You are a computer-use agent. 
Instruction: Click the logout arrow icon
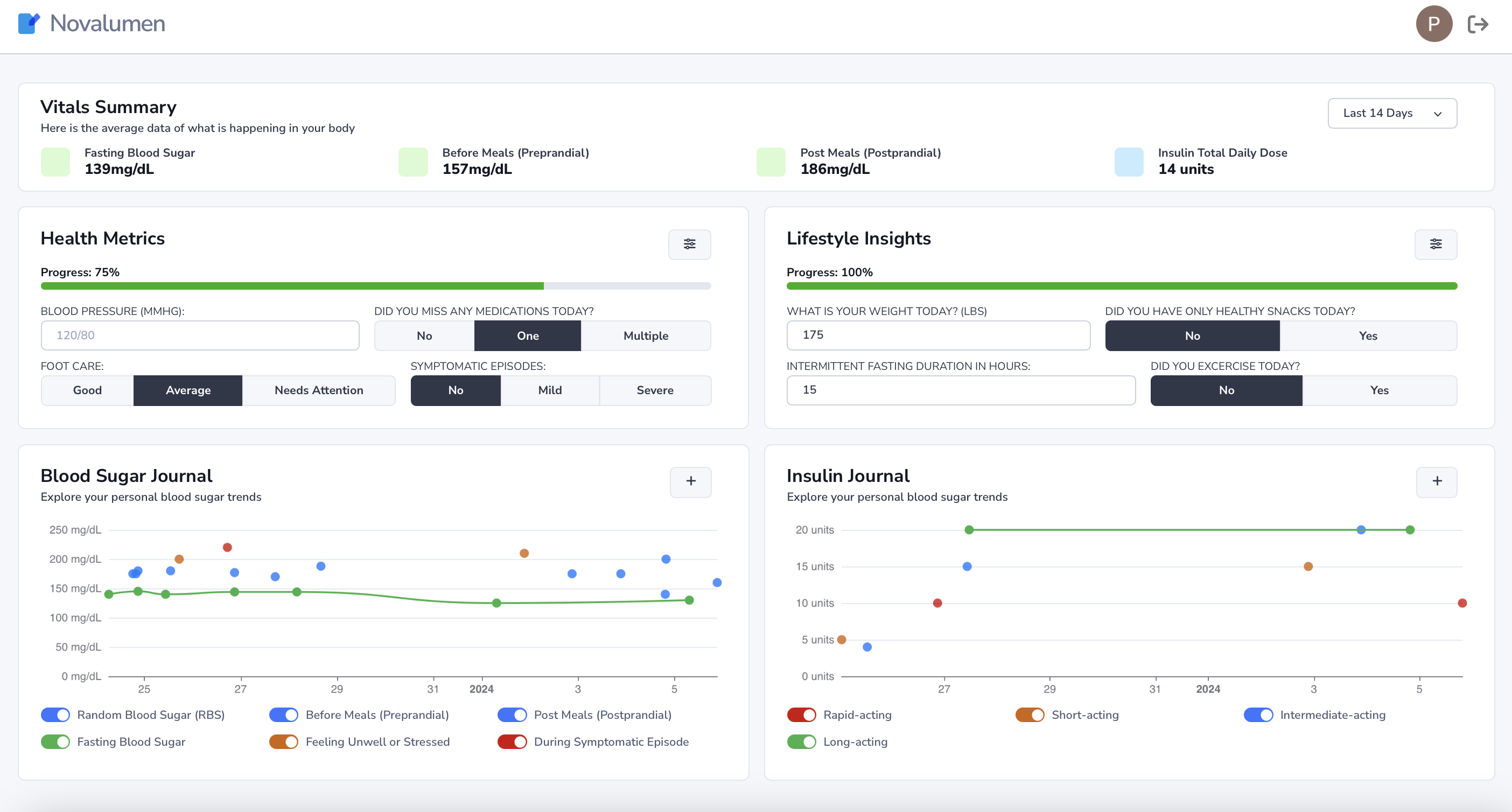coord(1478,24)
